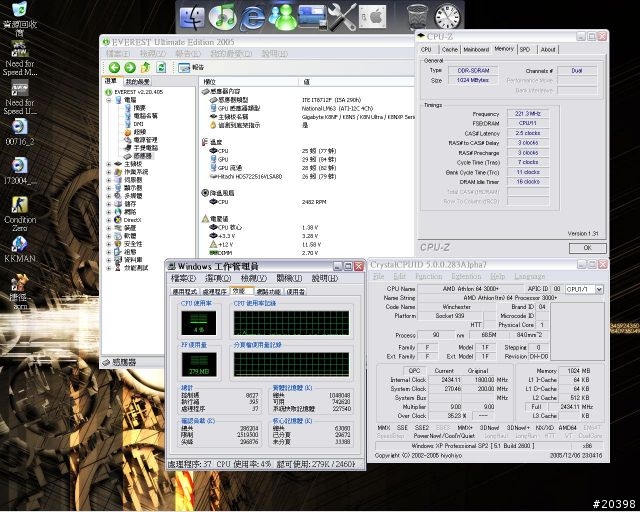Image resolution: width=640 pixels, height=512 pixels.
Task: Open the Function menu in CrystalCPUID
Action: point(428,276)
